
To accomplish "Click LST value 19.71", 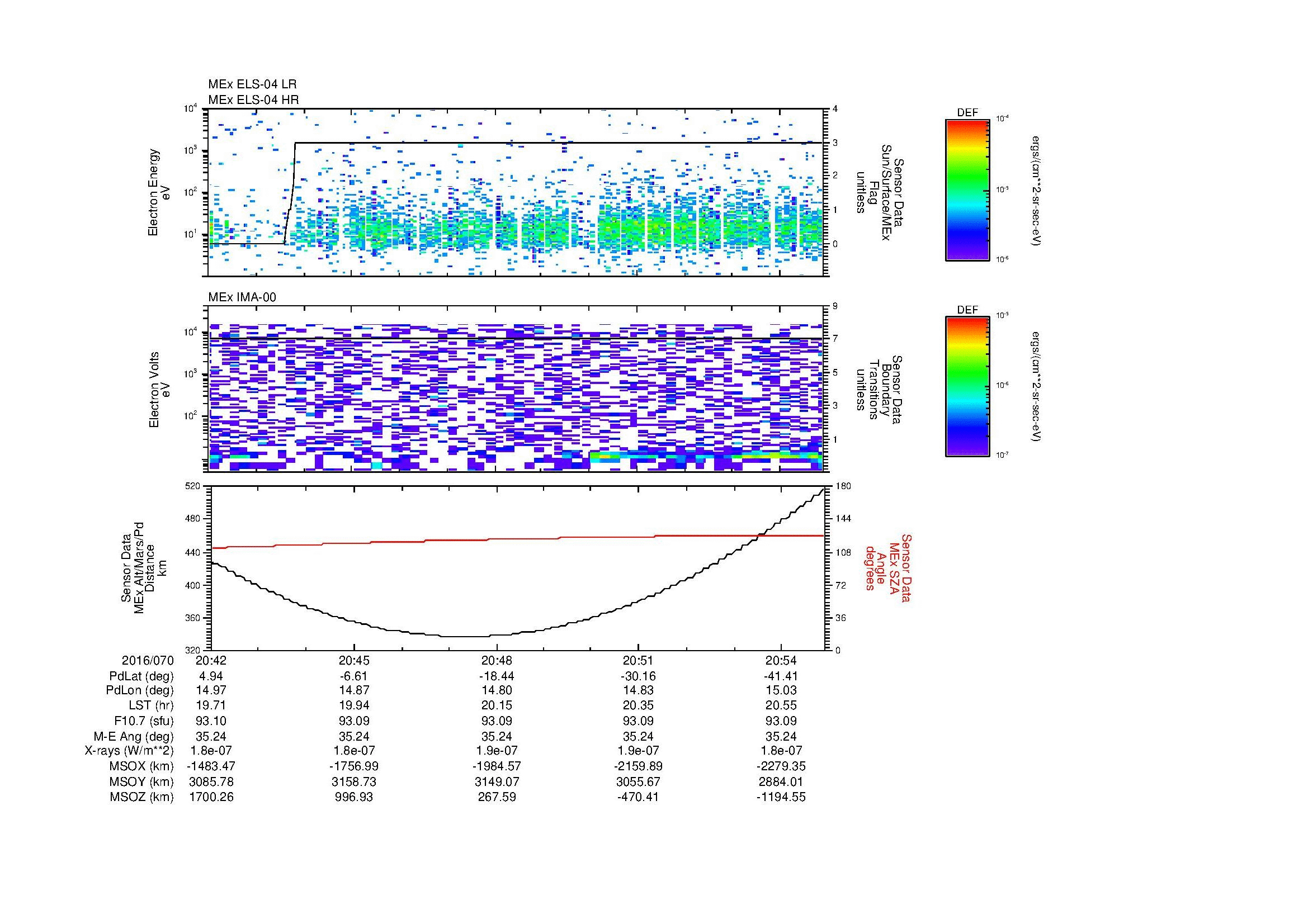I will click(211, 706).
